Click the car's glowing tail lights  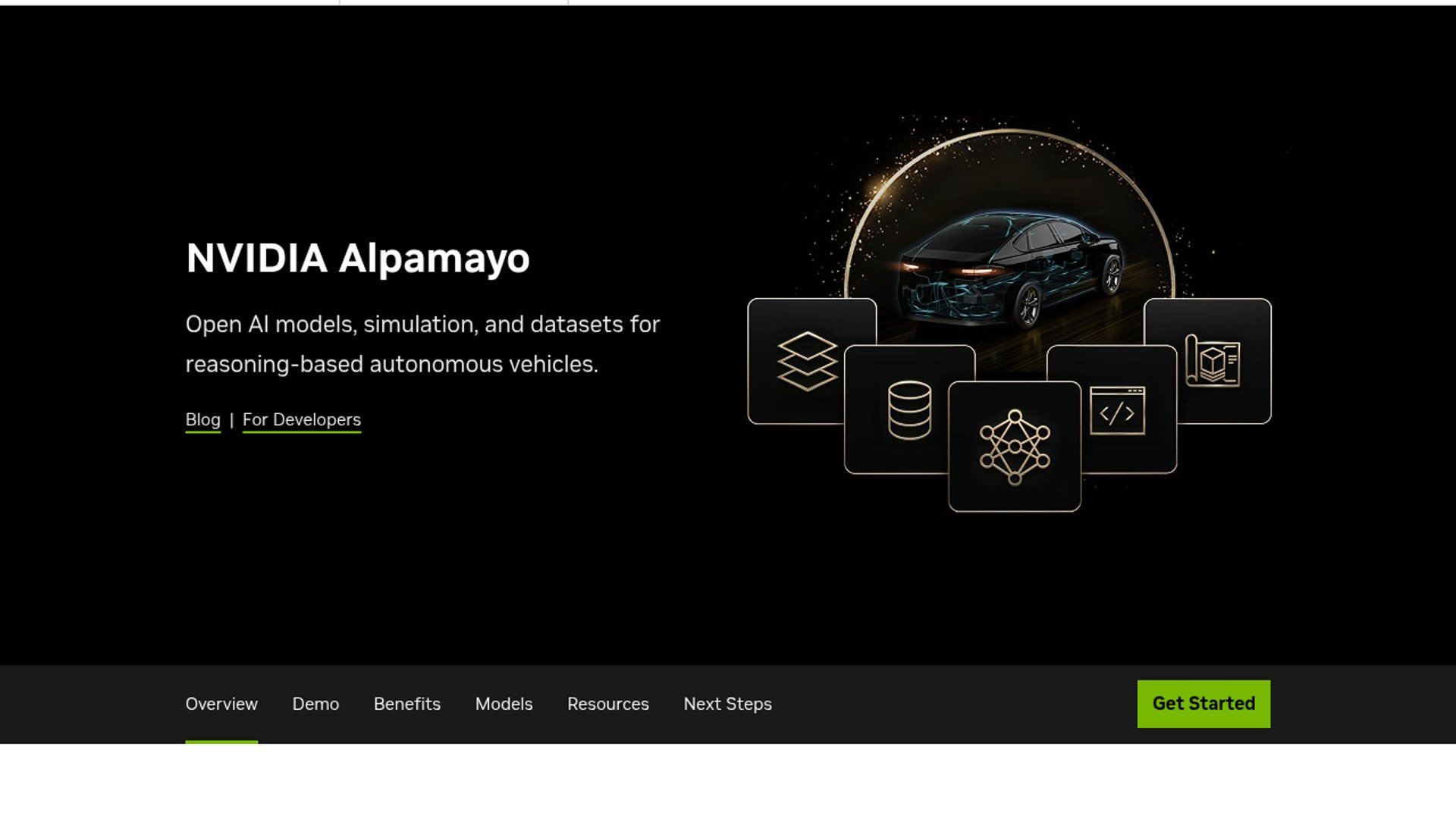coord(952,270)
